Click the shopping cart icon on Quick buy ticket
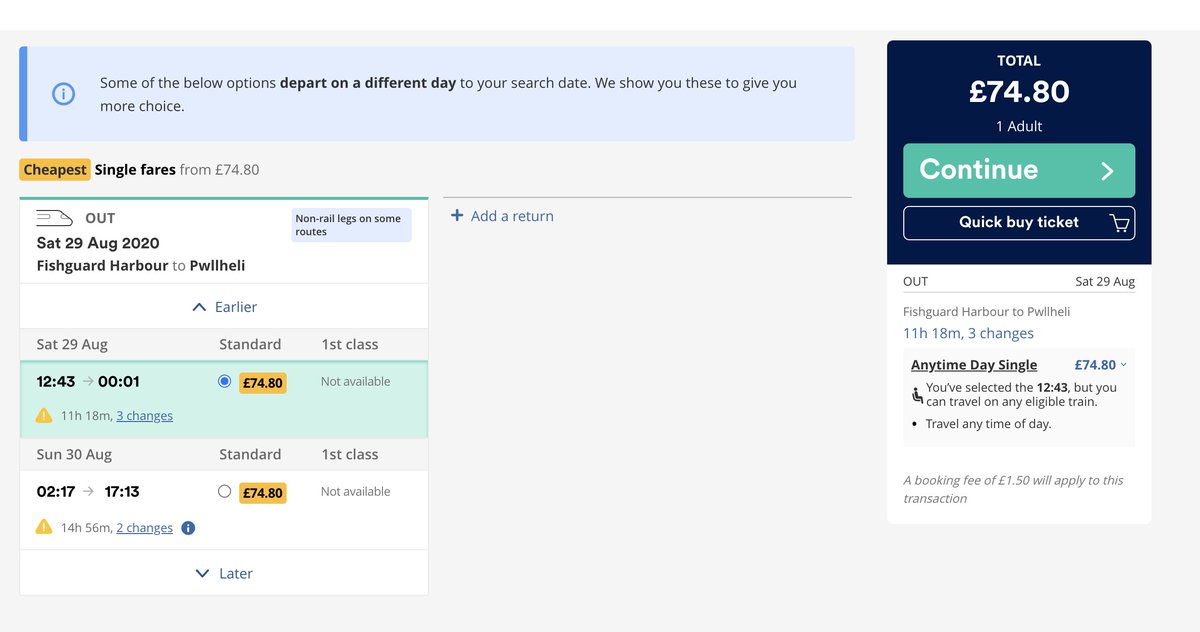The width and height of the screenshot is (1200, 632). (x=1120, y=223)
